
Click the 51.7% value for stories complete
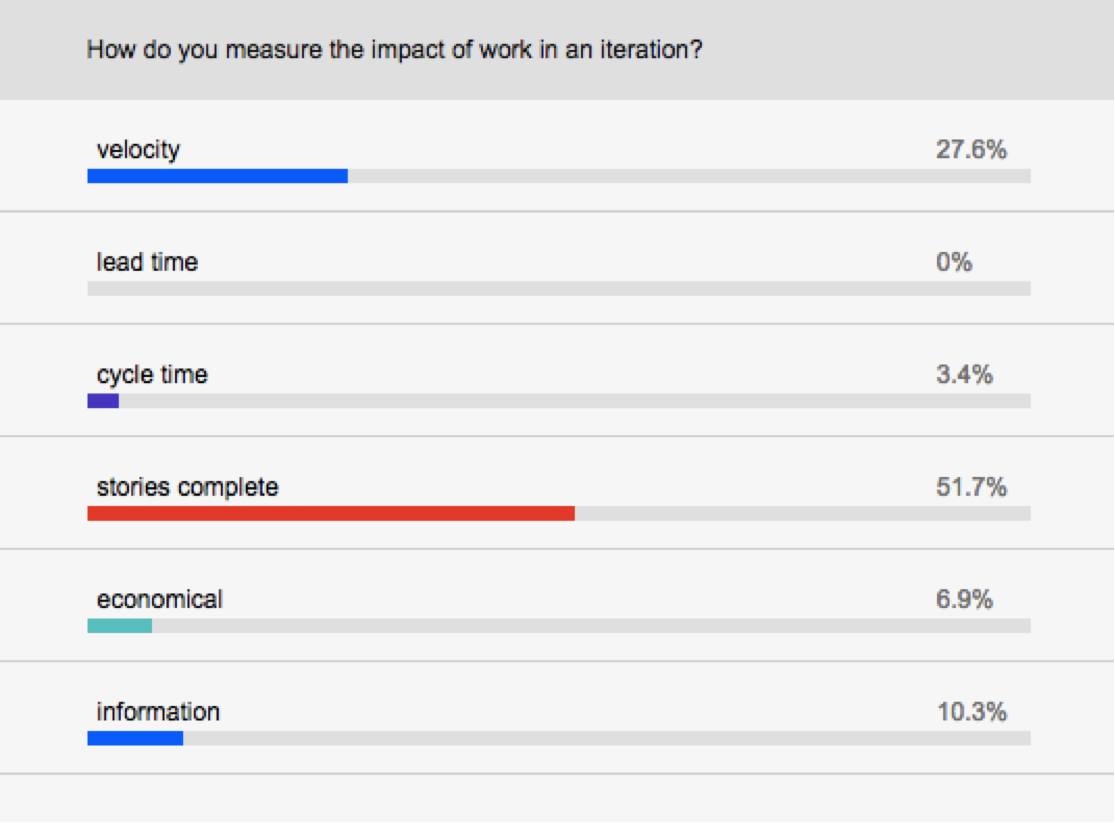[970, 488]
